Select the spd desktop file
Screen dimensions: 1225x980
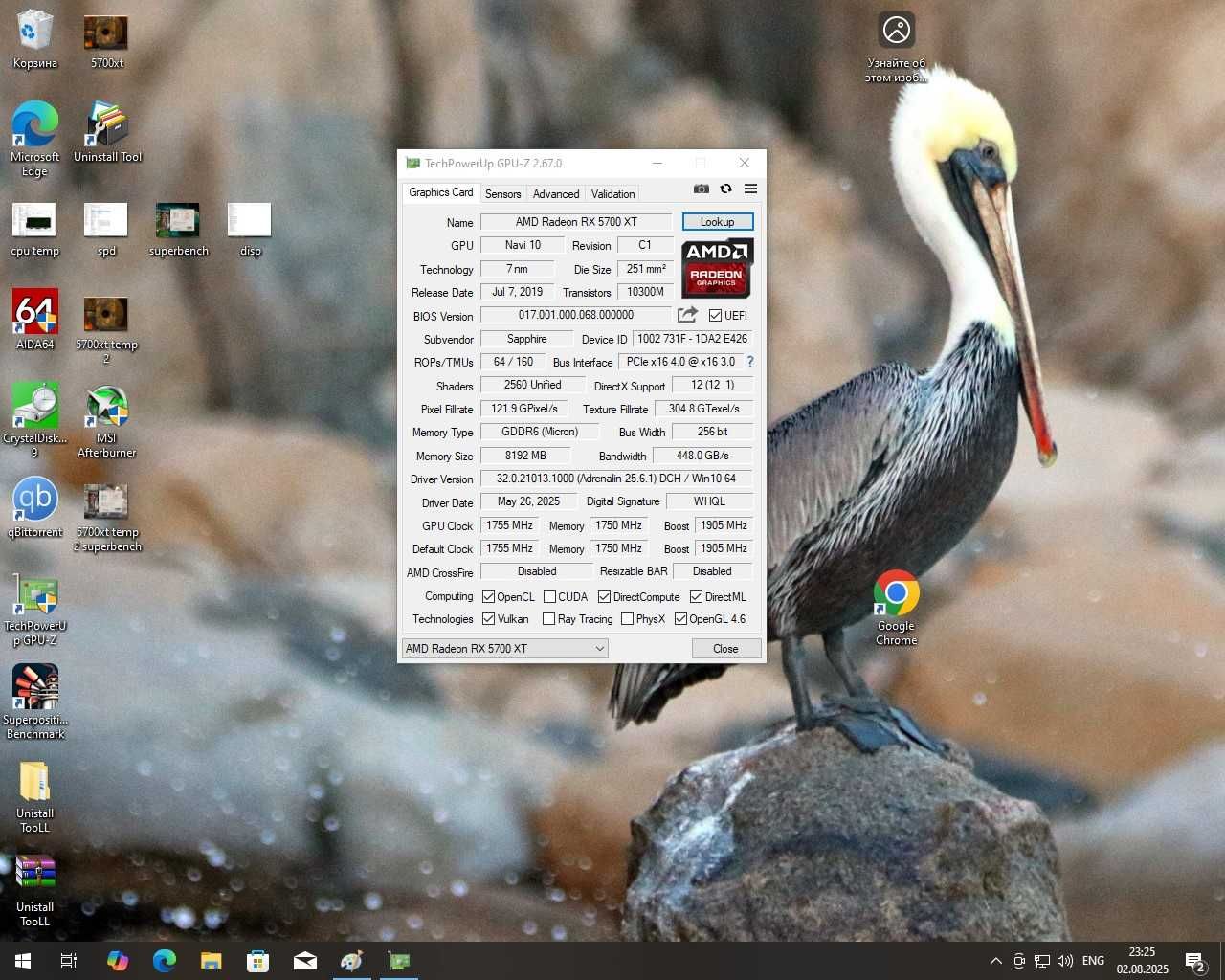tap(106, 230)
